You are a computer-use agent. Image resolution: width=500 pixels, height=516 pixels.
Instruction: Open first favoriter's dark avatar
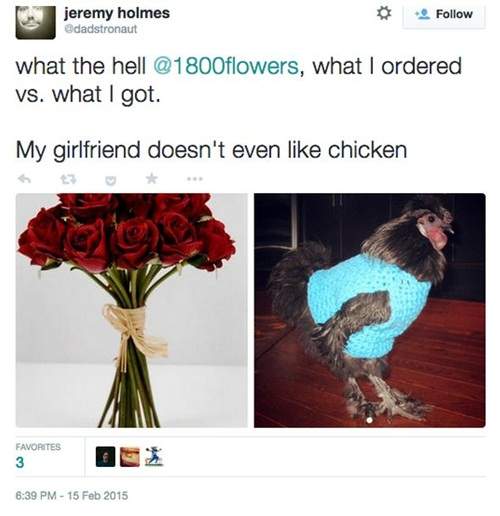105,457
